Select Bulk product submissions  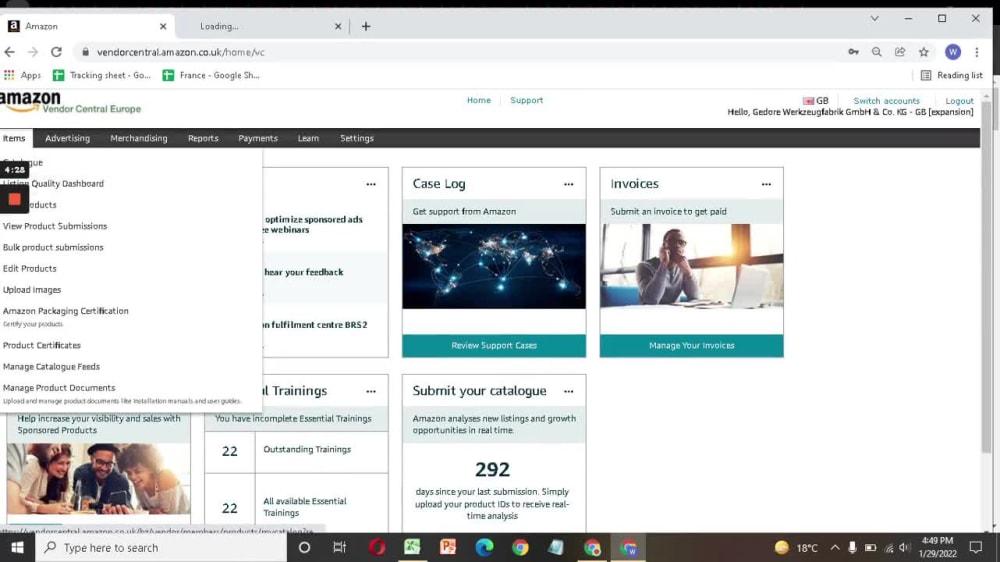53,248
